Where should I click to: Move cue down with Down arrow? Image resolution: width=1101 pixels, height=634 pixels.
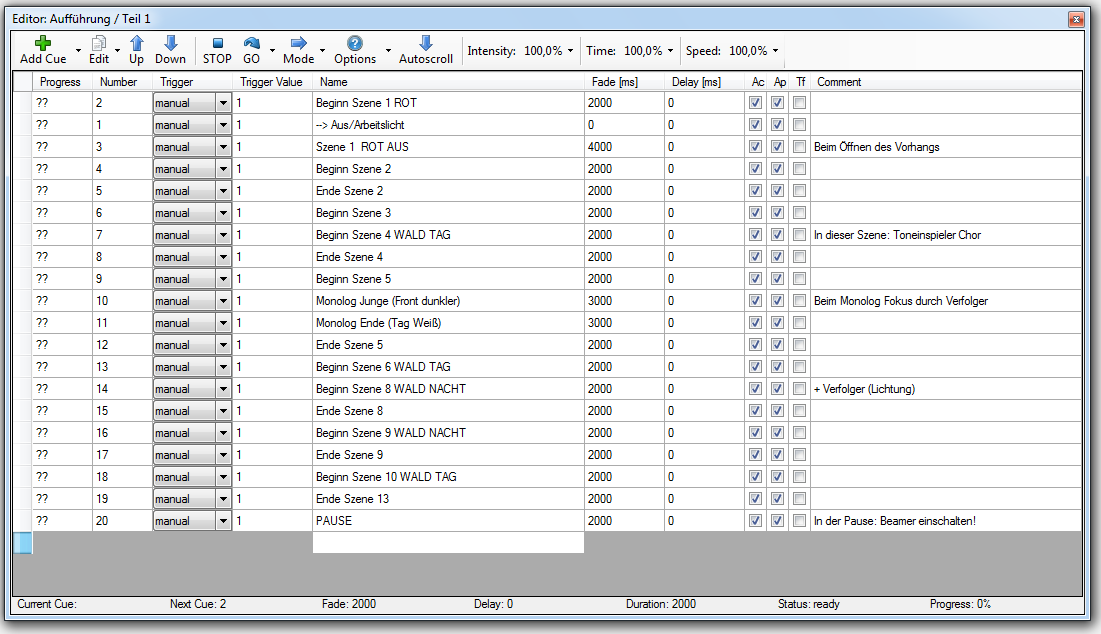point(170,43)
